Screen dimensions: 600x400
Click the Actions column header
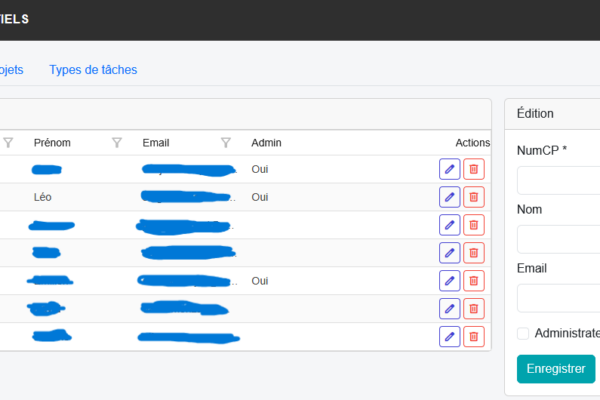(x=473, y=143)
